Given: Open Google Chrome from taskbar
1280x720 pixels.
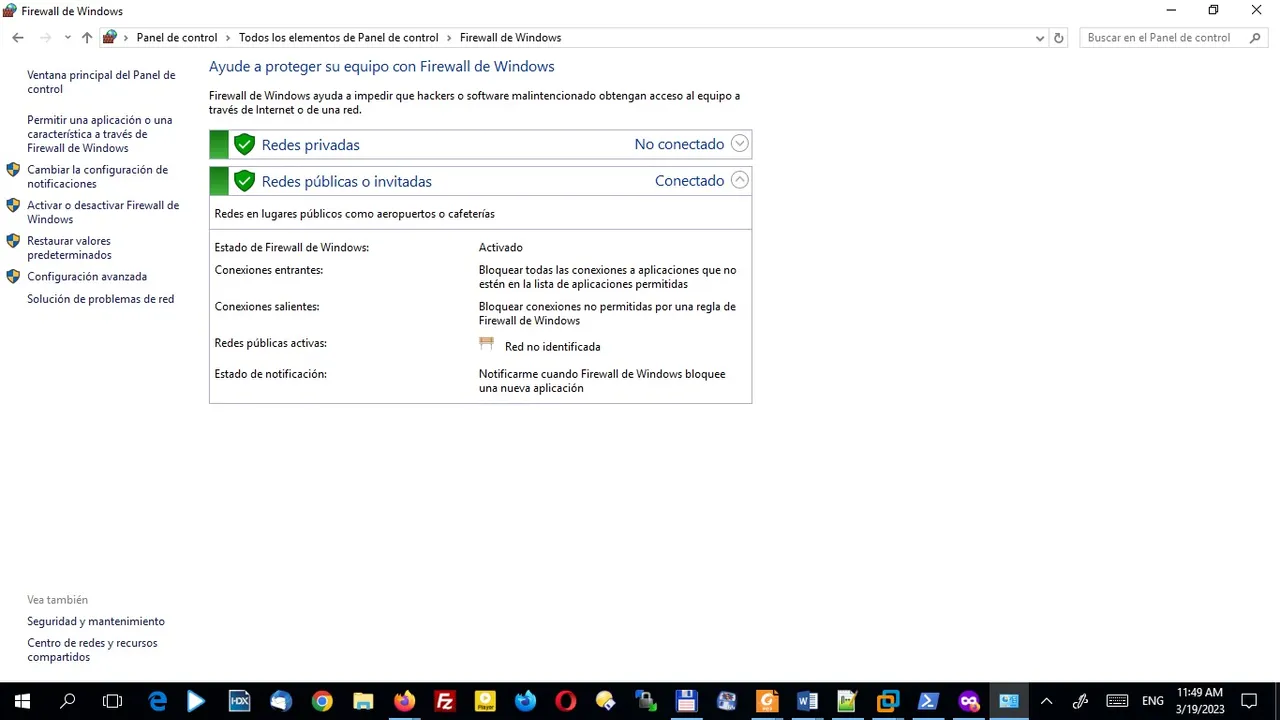Looking at the screenshot, I should (x=321, y=701).
